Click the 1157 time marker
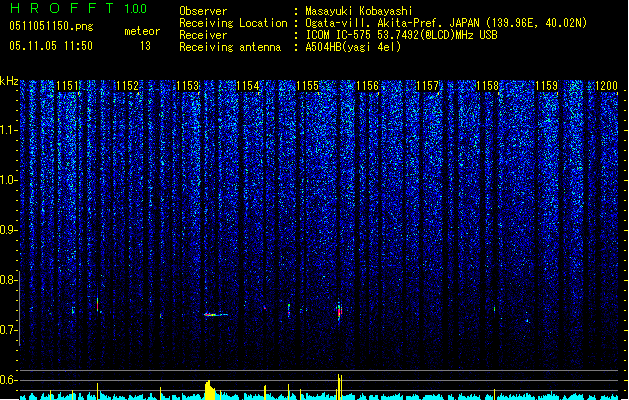This screenshot has width=629, height=400. pyautogui.click(x=427, y=86)
